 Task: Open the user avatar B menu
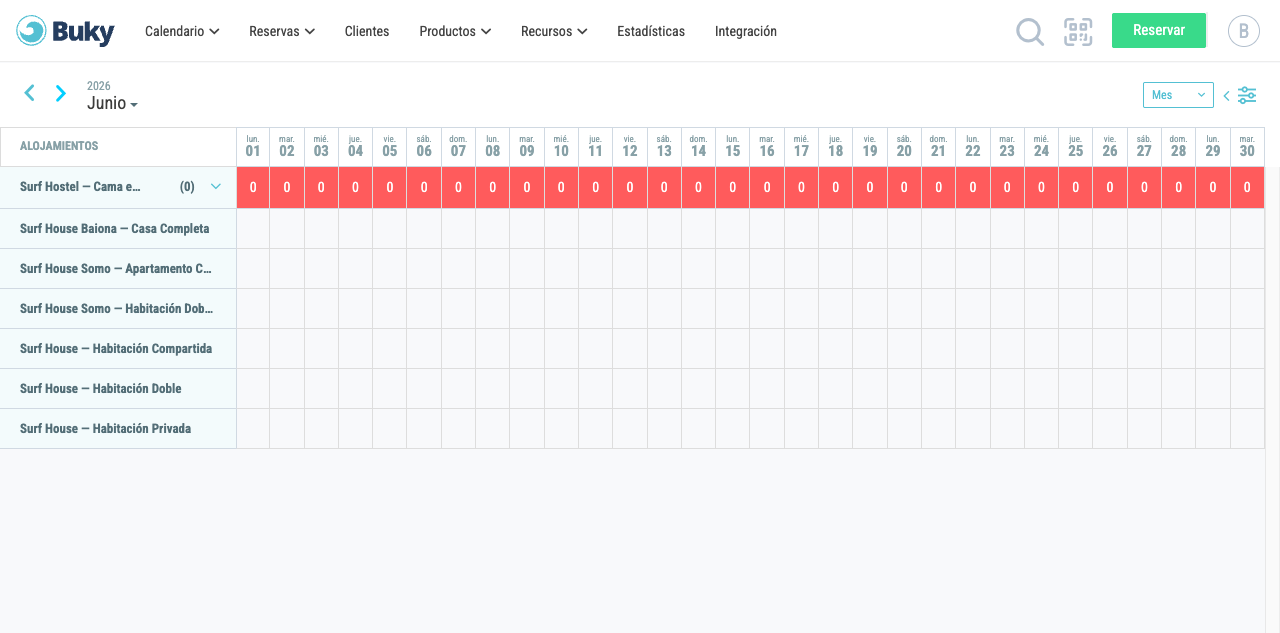pos(1243,31)
